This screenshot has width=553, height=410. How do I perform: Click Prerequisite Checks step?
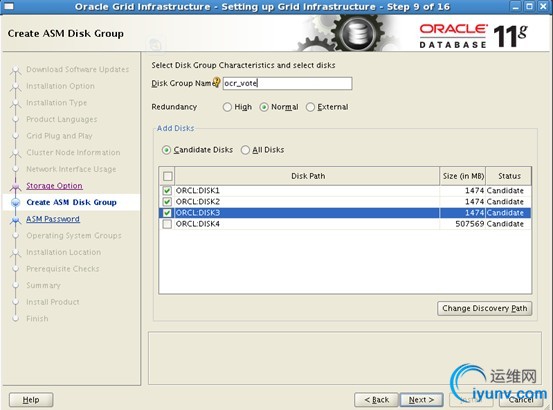click(63, 269)
